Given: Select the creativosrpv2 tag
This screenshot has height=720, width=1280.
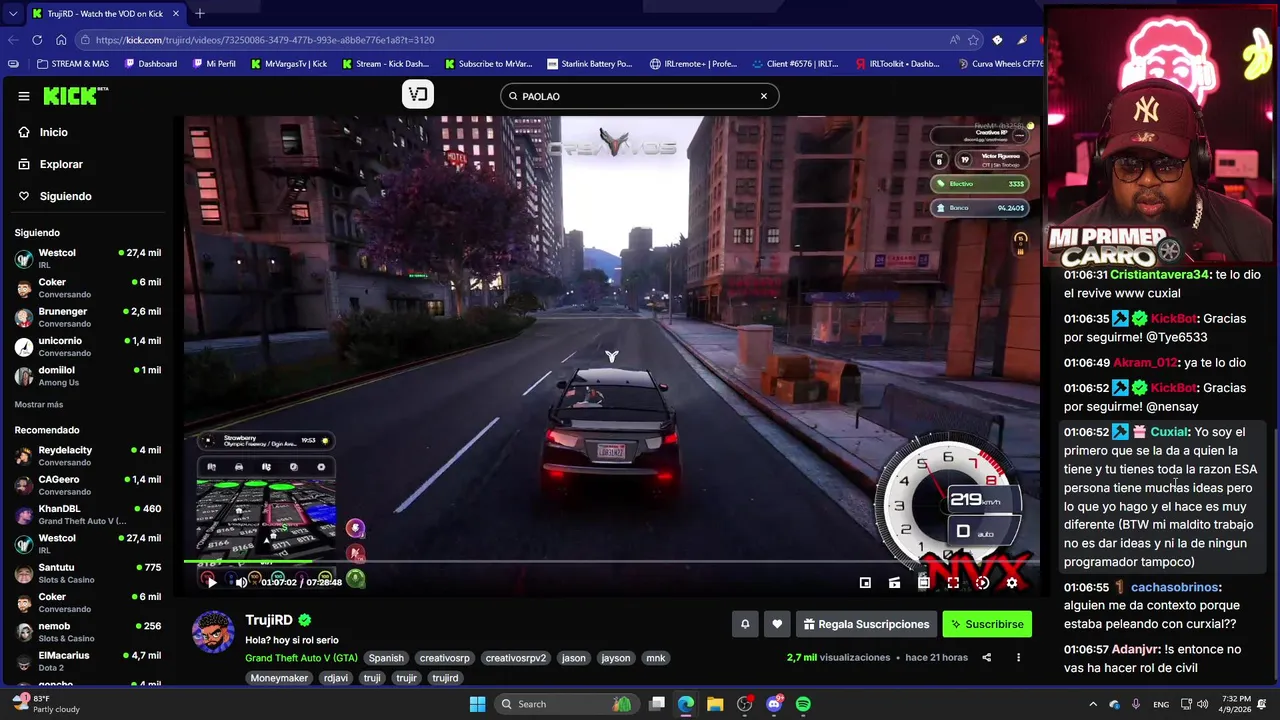Looking at the screenshot, I should [x=516, y=658].
